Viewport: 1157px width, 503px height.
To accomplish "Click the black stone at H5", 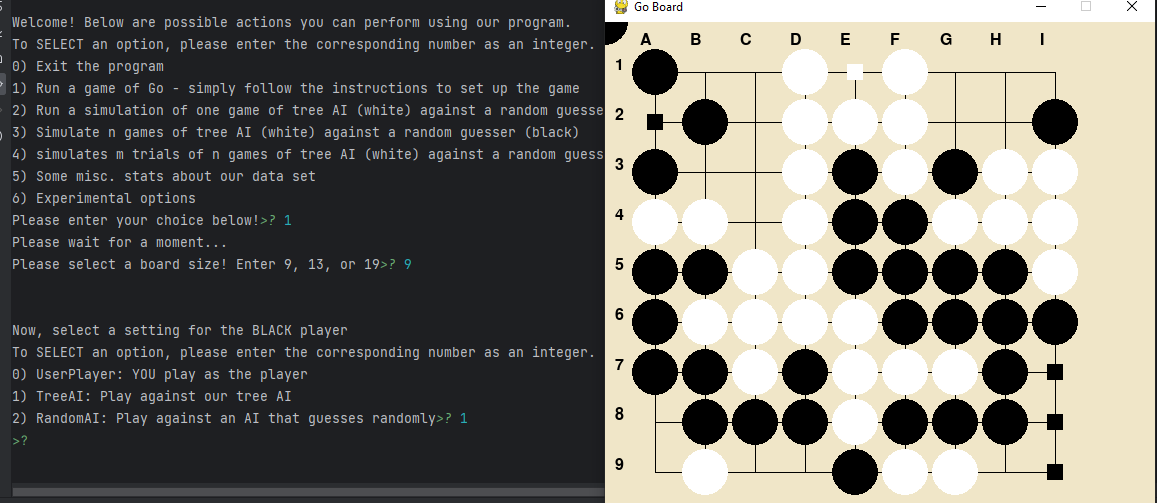I will pos(1005,271).
